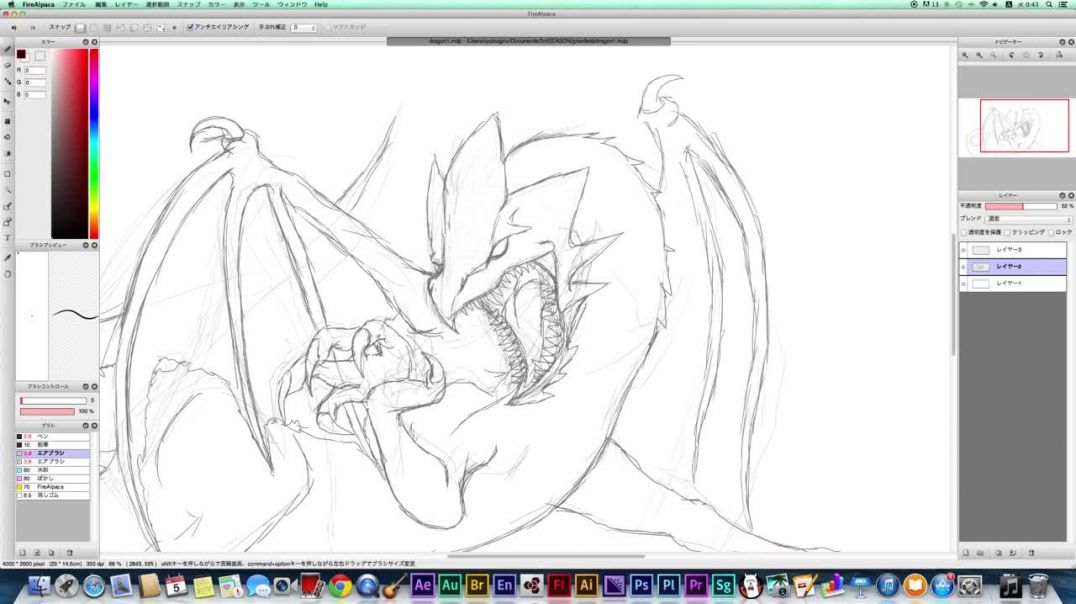The width and height of the screenshot is (1076, 604).
Task: Select the ペン brush
Action: (53, 437)
